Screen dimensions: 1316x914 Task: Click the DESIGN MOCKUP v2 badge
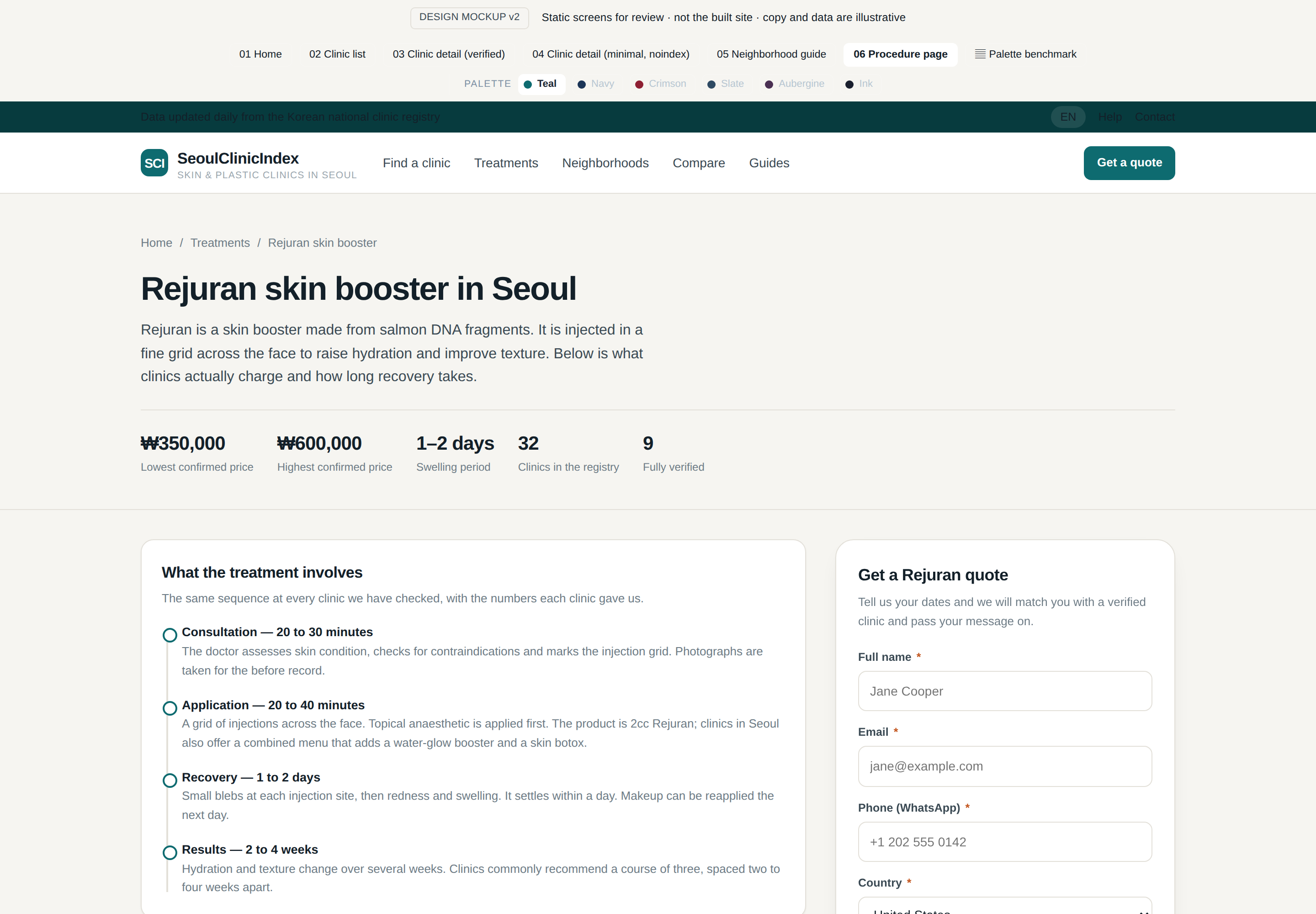tap(470, 18)
